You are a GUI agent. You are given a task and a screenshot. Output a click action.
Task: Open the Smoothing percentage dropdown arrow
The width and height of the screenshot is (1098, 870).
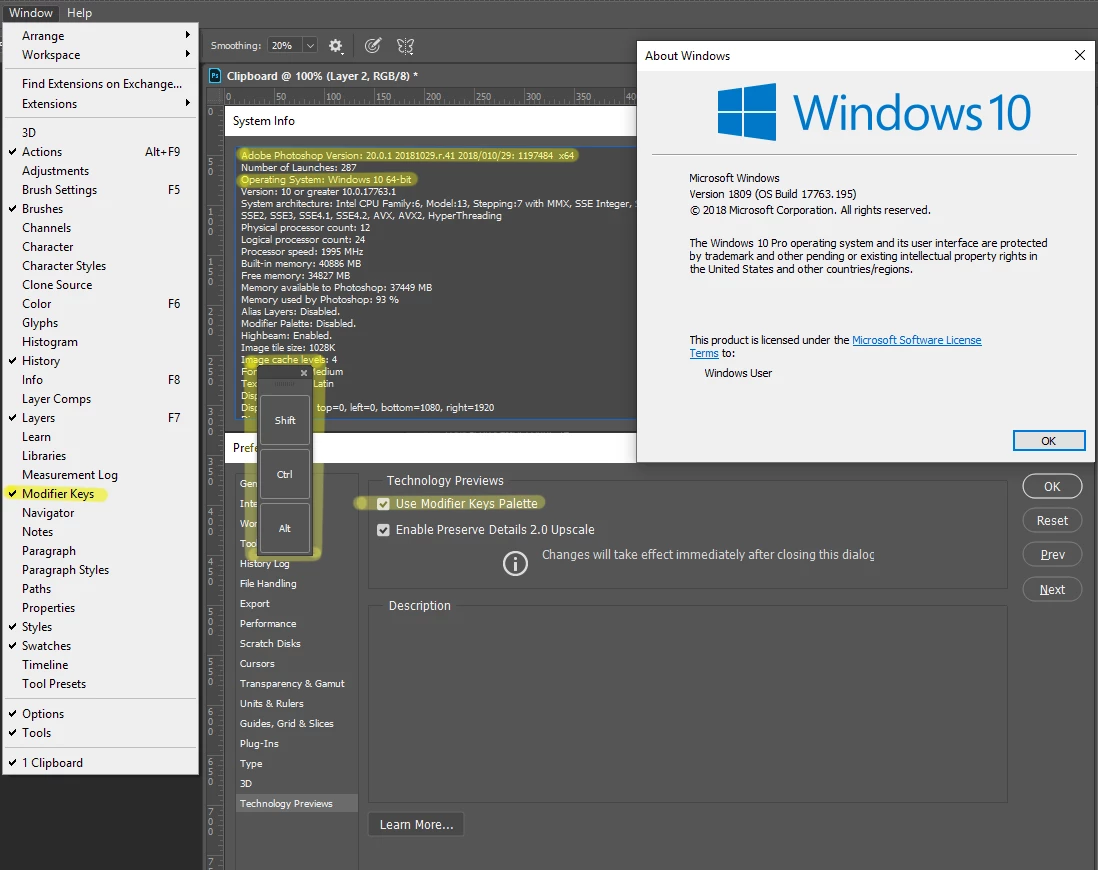(310, 46)
